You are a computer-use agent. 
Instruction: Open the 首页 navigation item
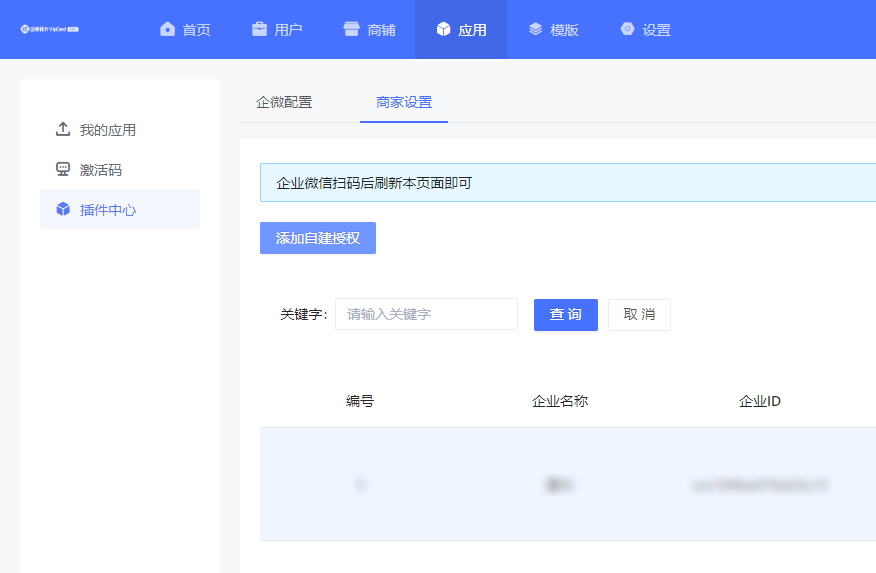185,30
